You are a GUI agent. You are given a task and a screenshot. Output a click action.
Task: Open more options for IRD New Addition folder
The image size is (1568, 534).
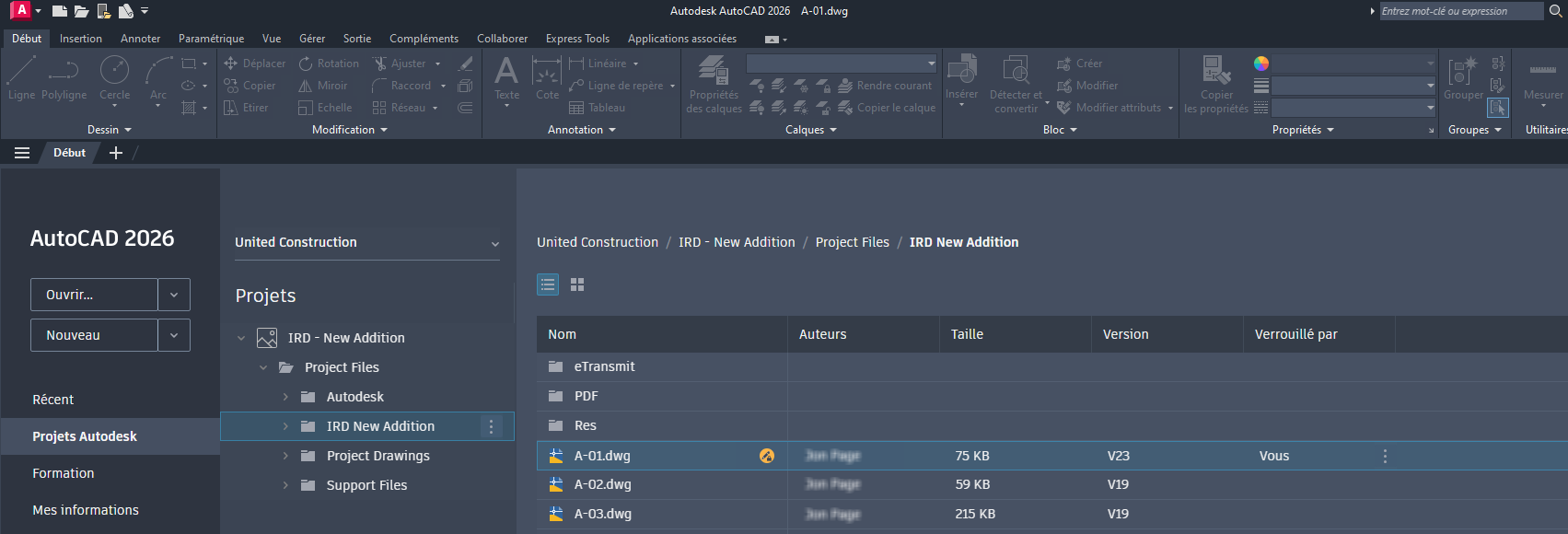[491, 426]
